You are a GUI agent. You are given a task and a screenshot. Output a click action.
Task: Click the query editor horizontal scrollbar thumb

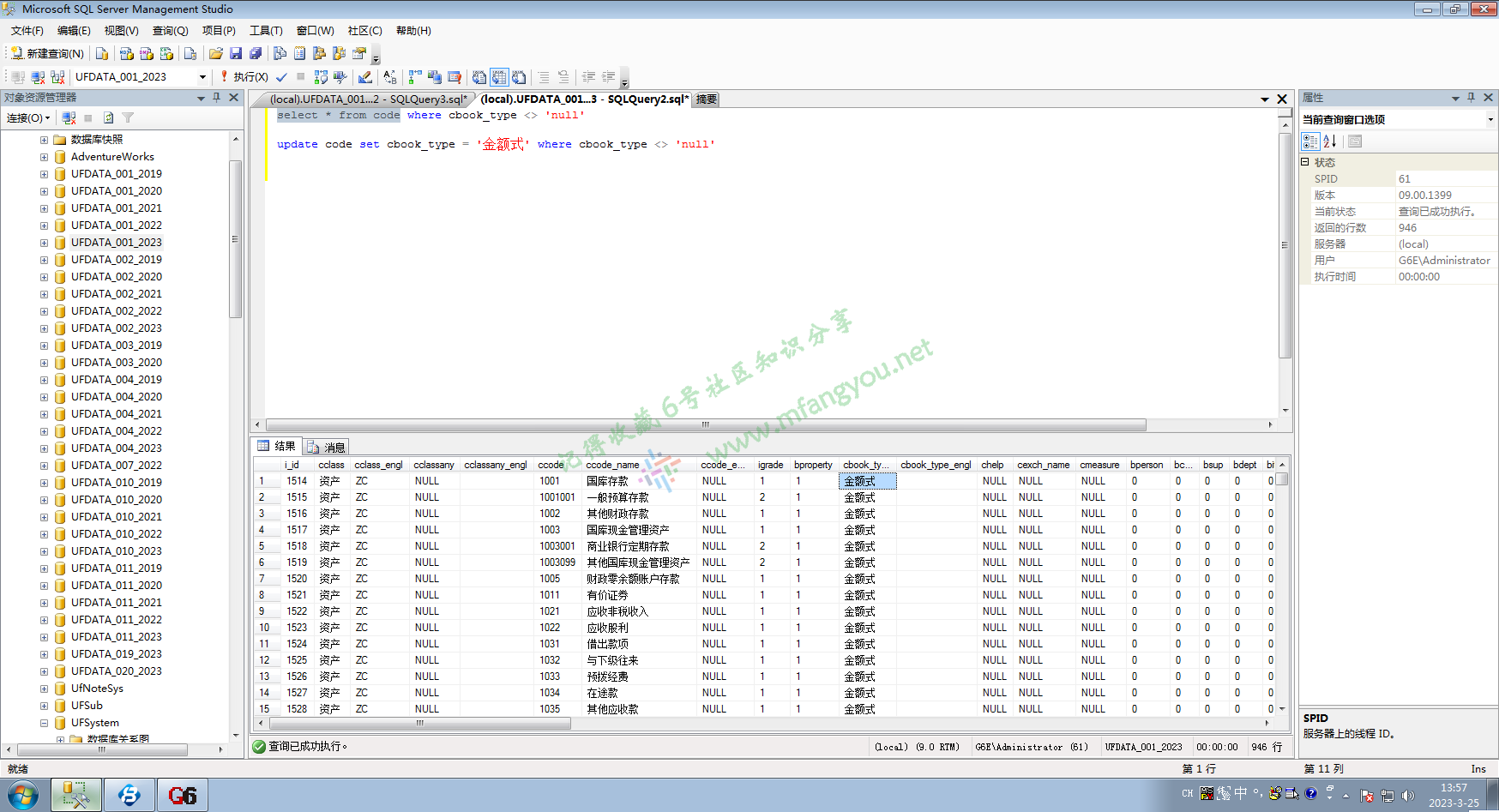point(706,425)
